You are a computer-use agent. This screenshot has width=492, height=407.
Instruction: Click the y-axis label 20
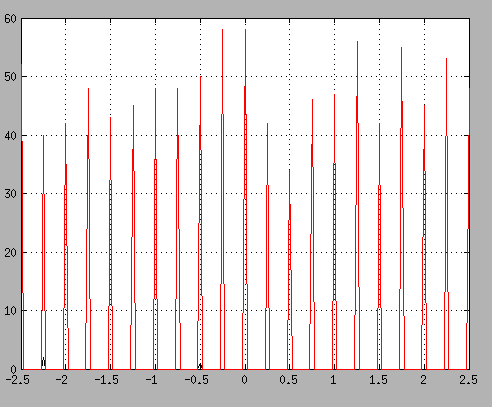point(10,252)
